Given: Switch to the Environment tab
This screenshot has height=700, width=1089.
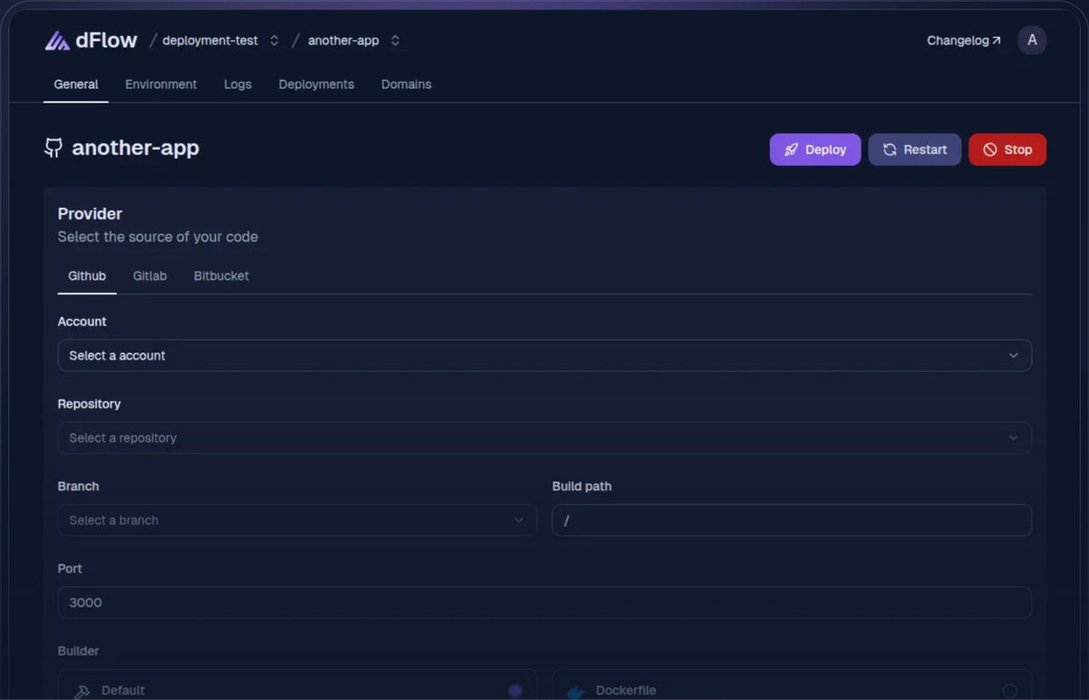Looking at the screenshot, I should point(160,84).
